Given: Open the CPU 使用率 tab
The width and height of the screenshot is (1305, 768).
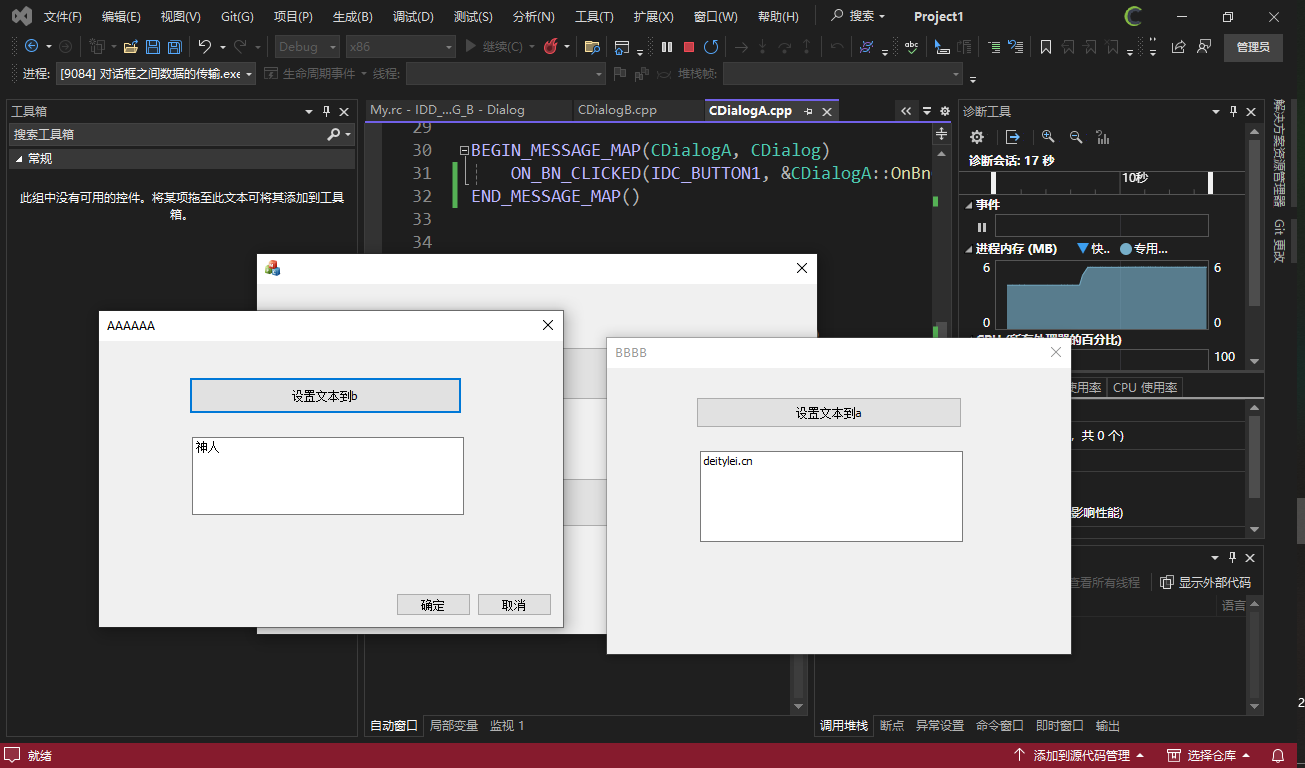Looking at the screenshot, I should point(1145,388).
